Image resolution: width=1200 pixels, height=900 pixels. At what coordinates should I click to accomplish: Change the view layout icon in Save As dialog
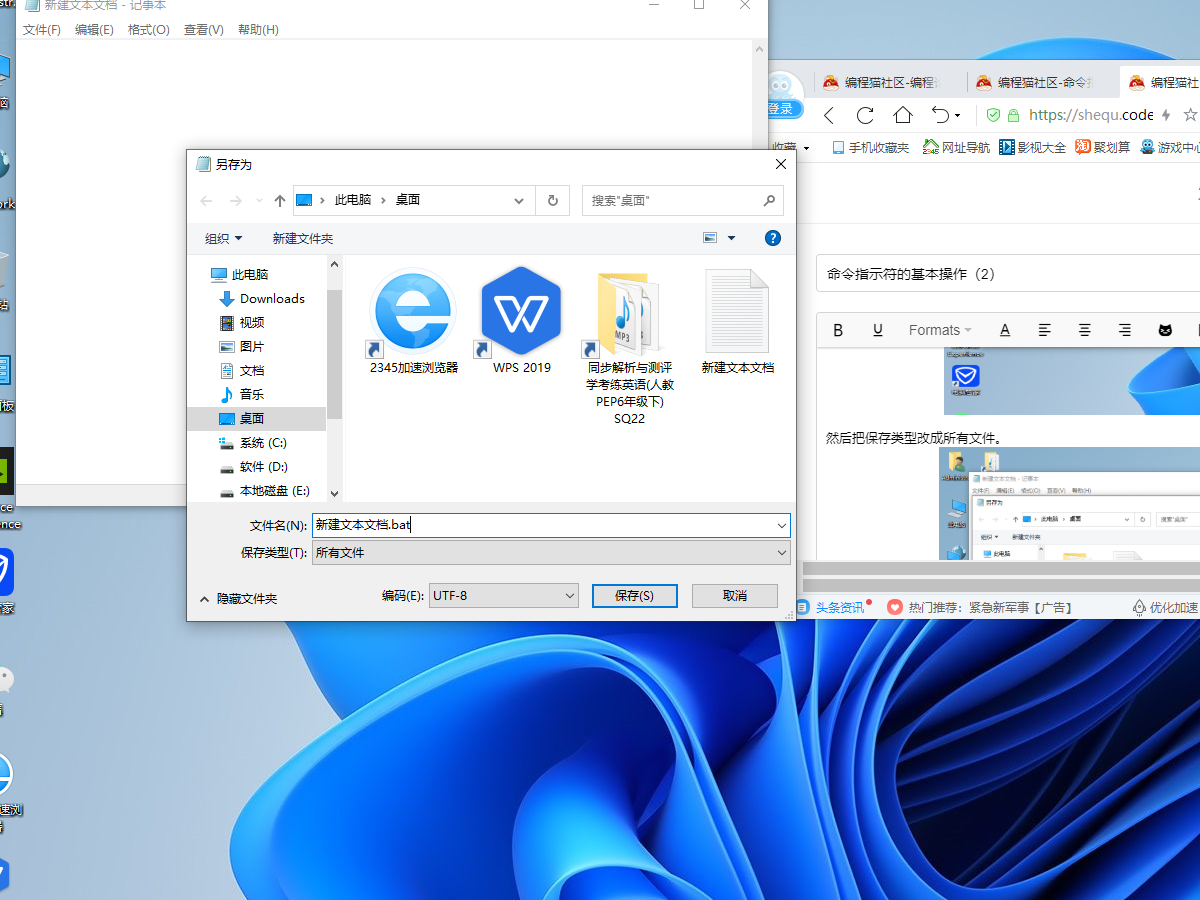tap(710, 238)
